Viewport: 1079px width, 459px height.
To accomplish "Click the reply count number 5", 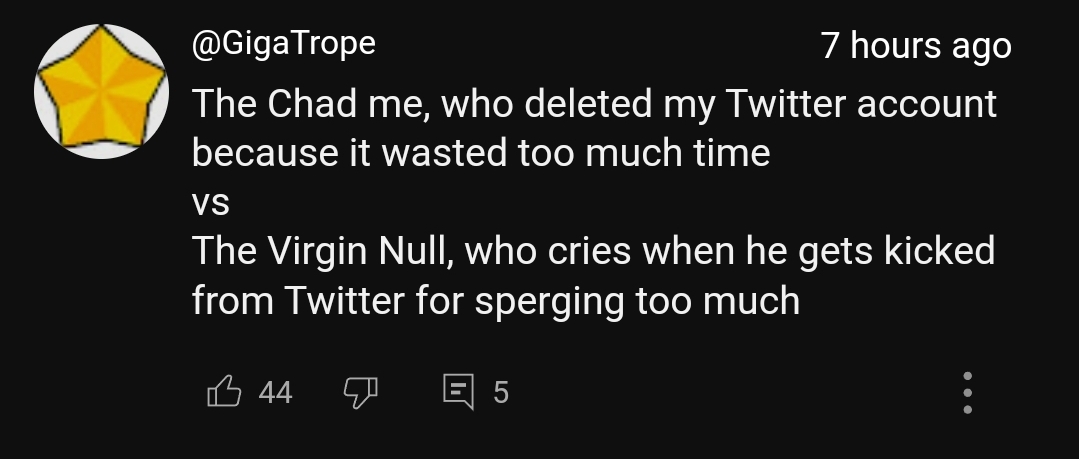I will tap(501, 393).
